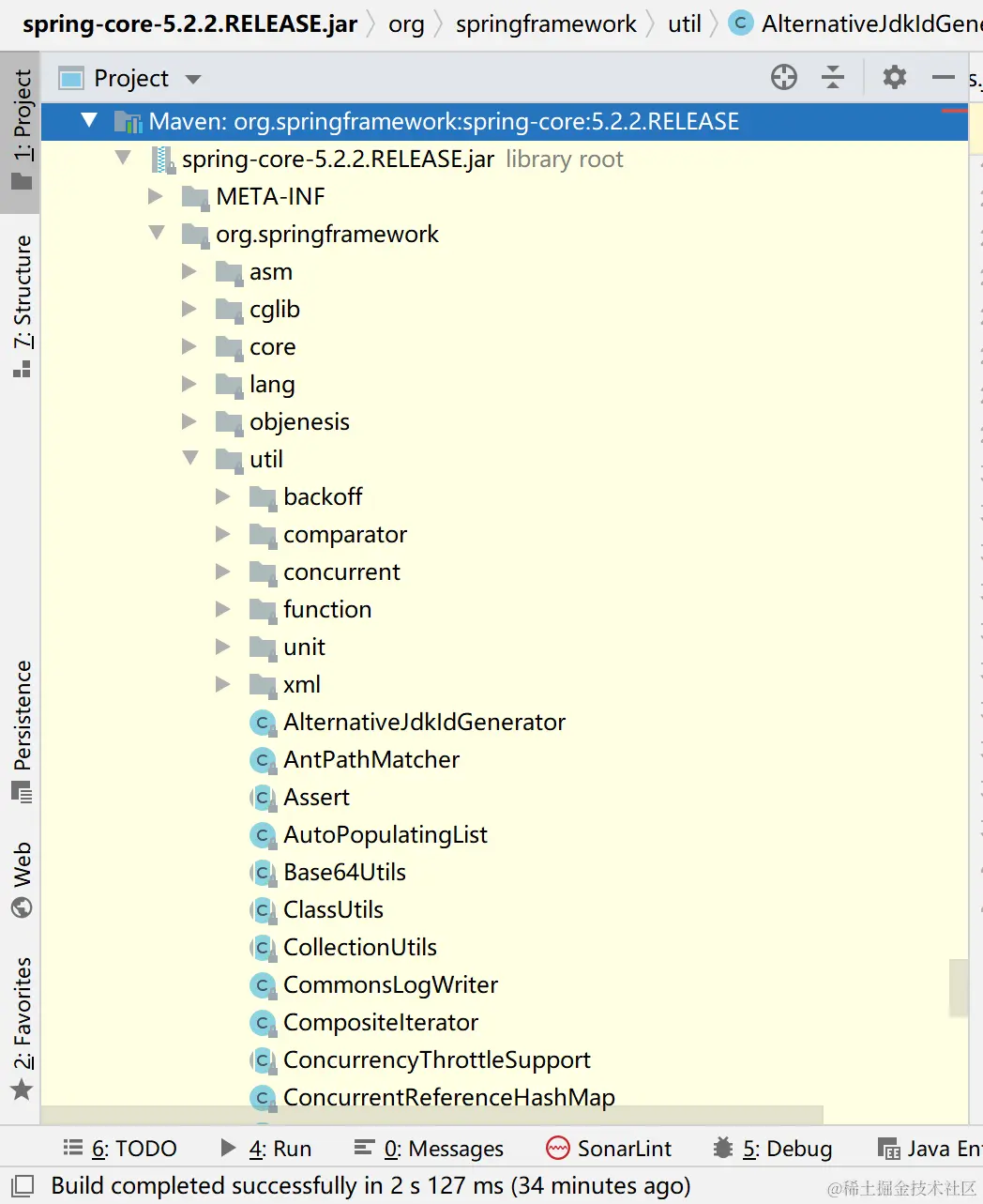Click the ClassUtils class icon
983x1204 pixels.
pyautogui.click(x=263, y=910)
